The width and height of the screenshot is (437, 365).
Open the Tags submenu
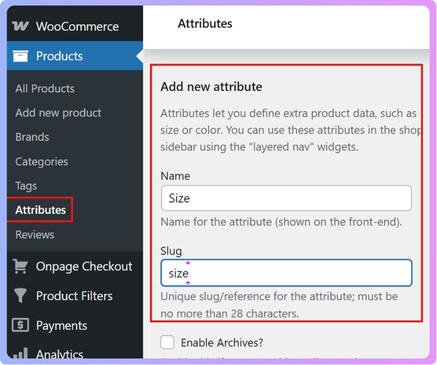pos(26,186)
